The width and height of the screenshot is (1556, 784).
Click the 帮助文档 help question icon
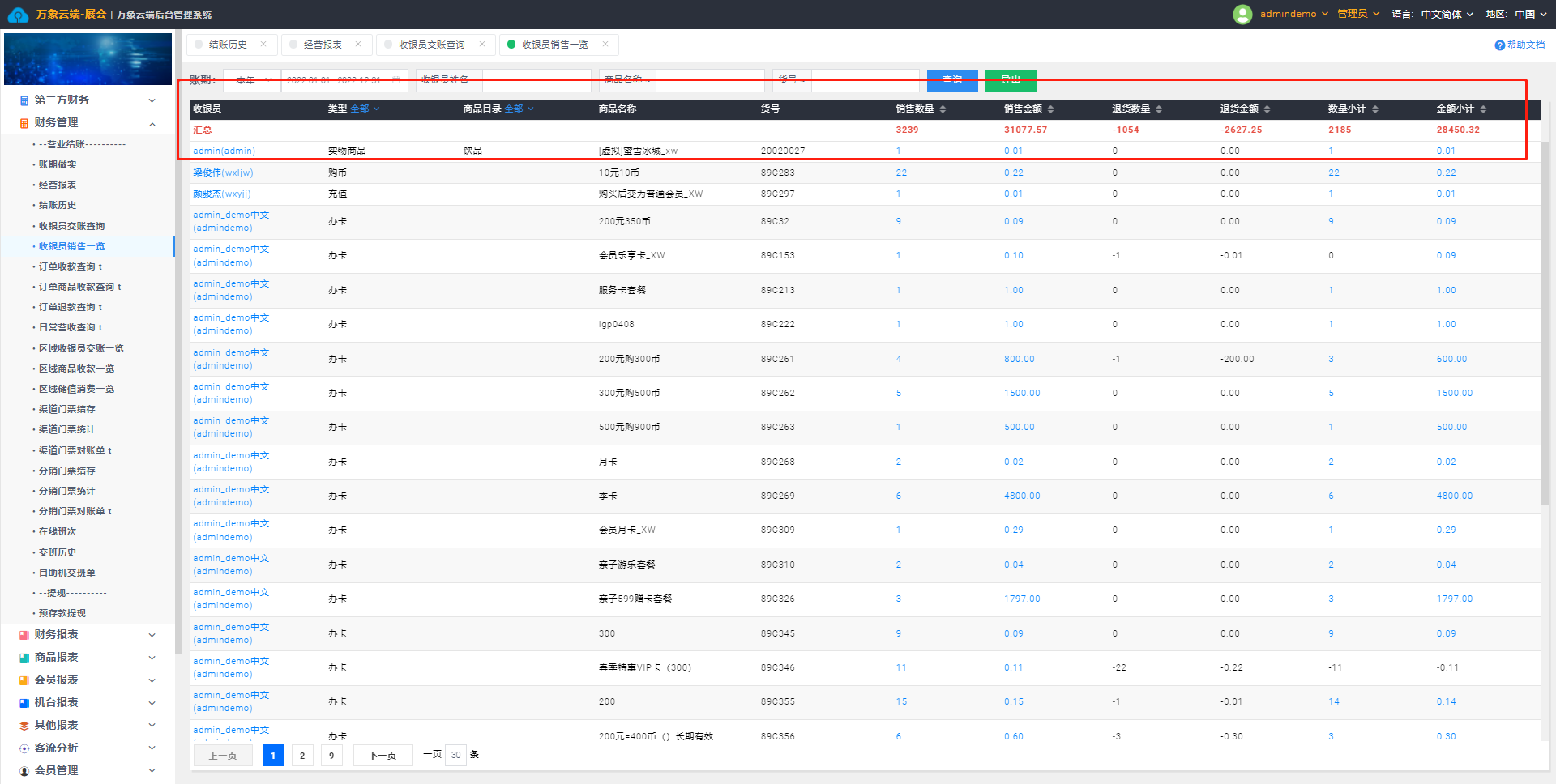1499,45
